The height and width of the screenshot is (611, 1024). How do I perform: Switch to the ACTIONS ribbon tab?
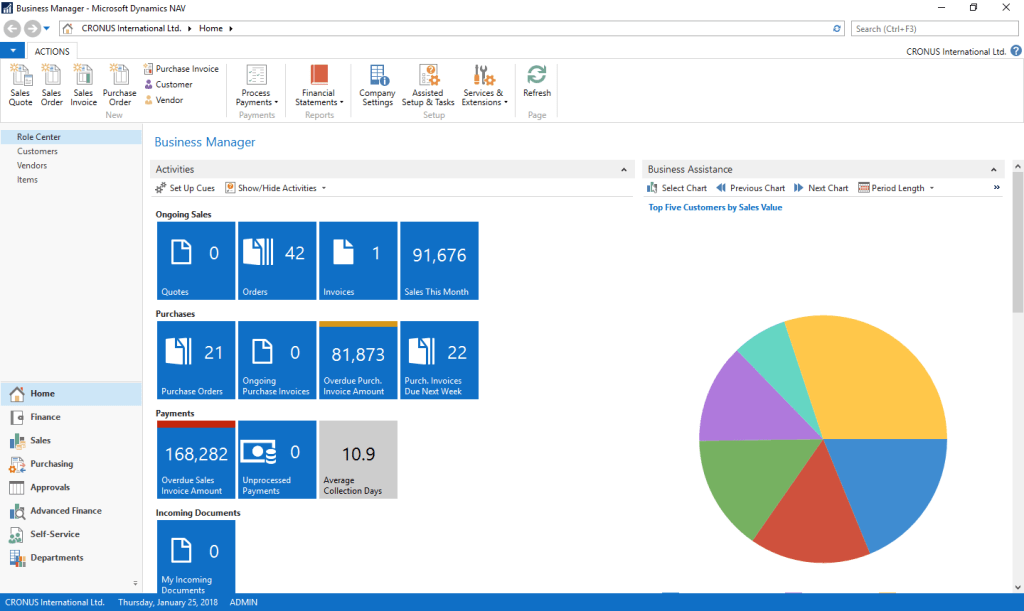click(x=52, y=52)
